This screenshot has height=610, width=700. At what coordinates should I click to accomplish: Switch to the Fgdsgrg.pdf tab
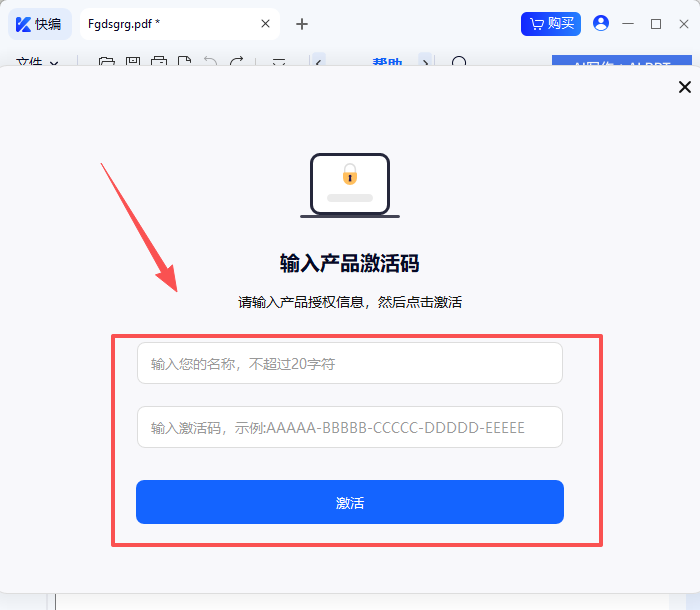coord(179,24)
